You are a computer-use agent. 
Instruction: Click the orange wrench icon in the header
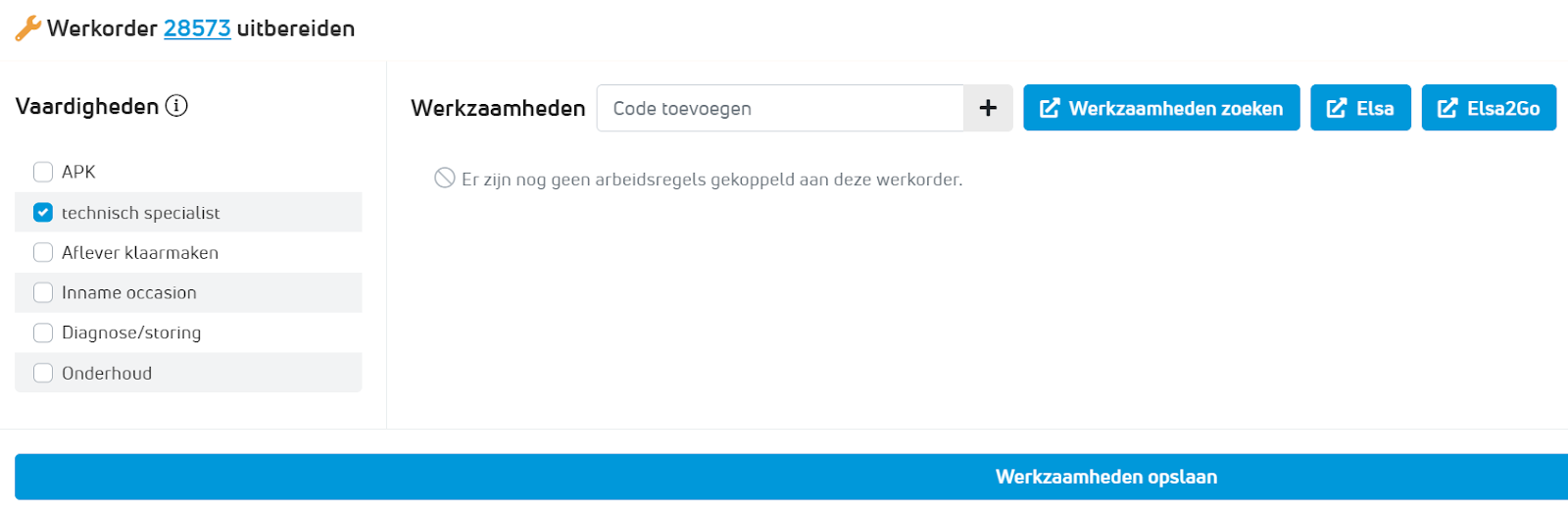[27, 28]
